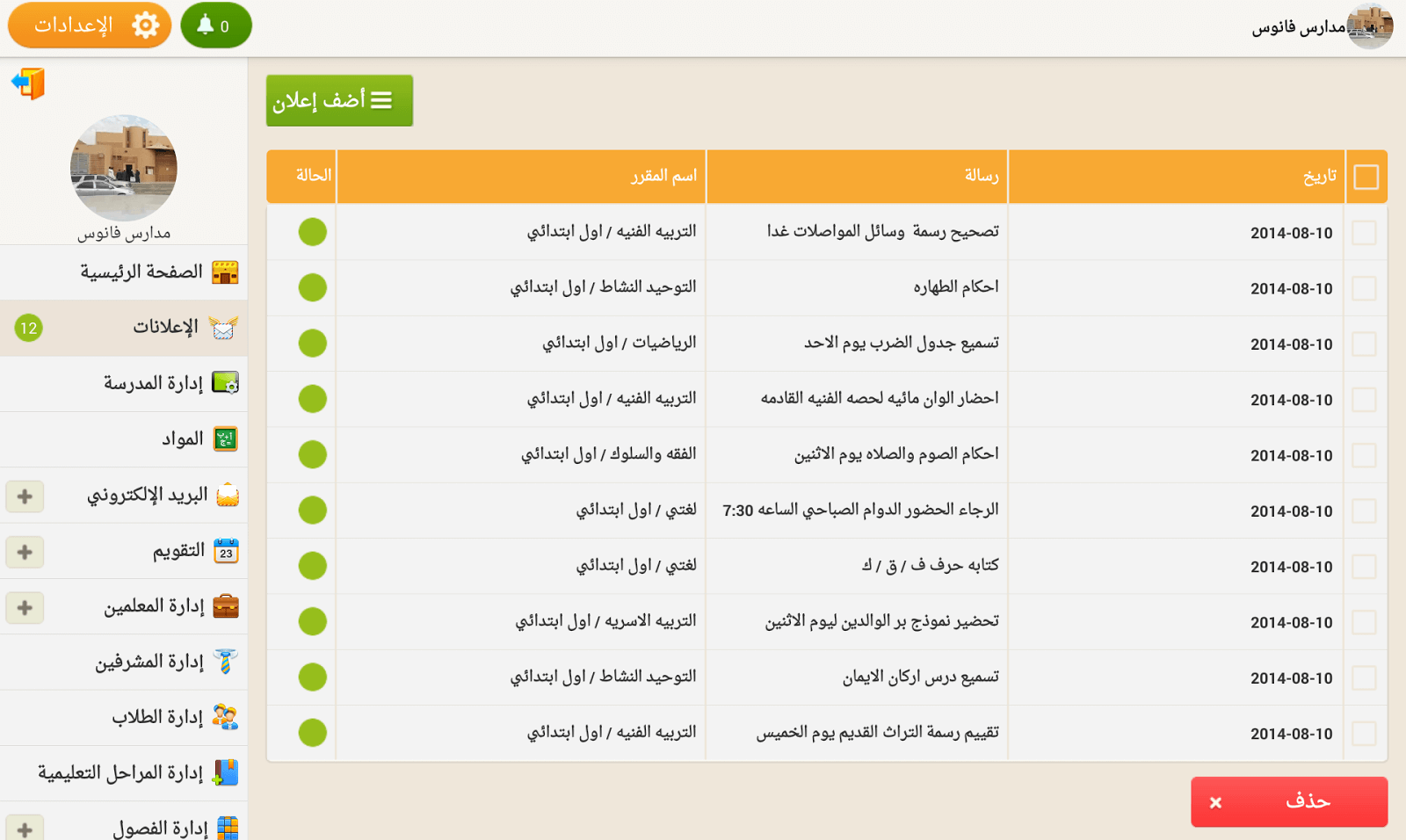Expand the إدارة المعلمين plus button
Screen dimensions: 1406x840
click(25, 607)
